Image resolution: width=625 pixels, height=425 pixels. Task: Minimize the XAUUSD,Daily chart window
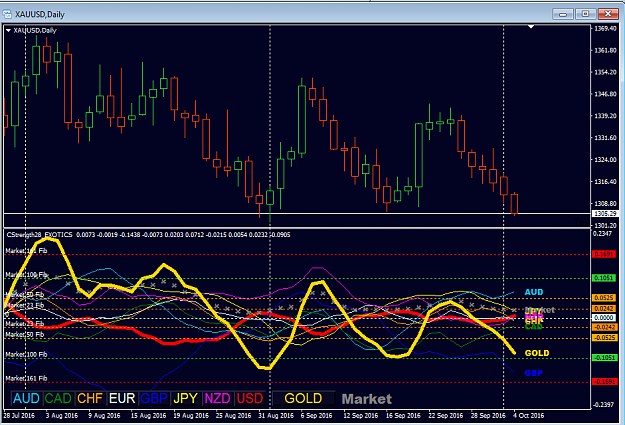pos(563,14)
